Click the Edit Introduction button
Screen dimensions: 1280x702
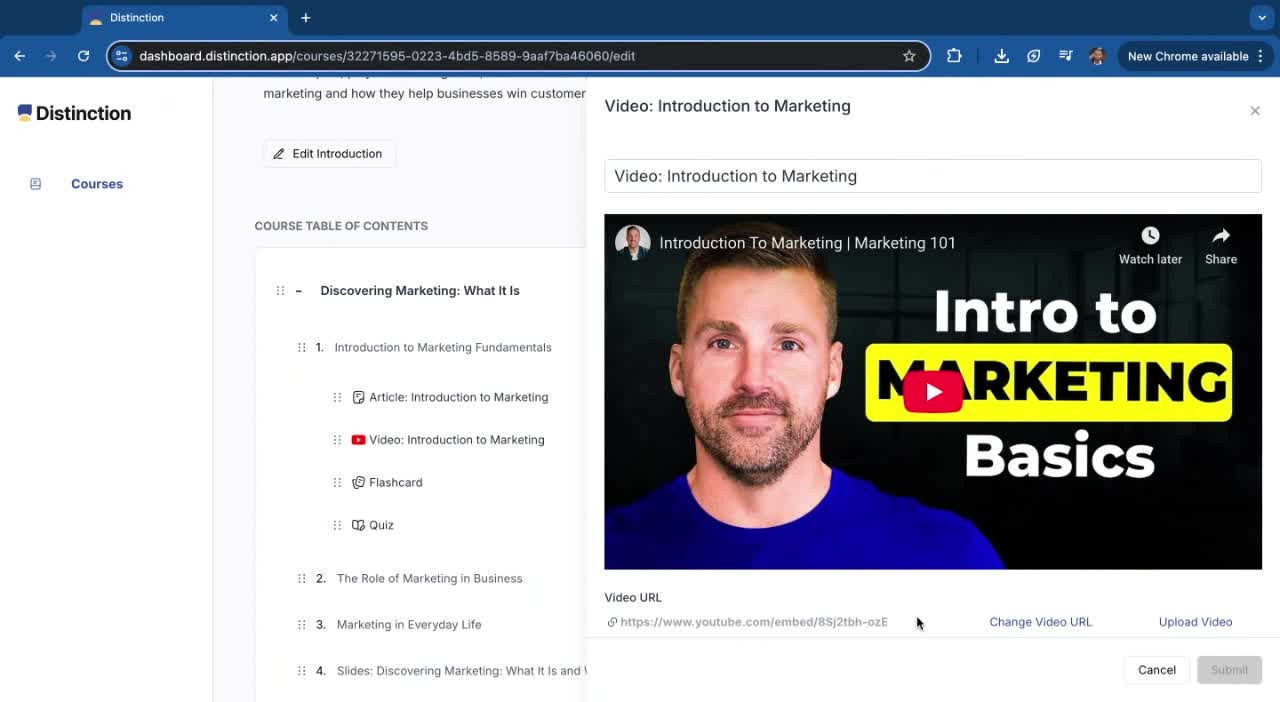pyautogui.click(x=328, y=154)
